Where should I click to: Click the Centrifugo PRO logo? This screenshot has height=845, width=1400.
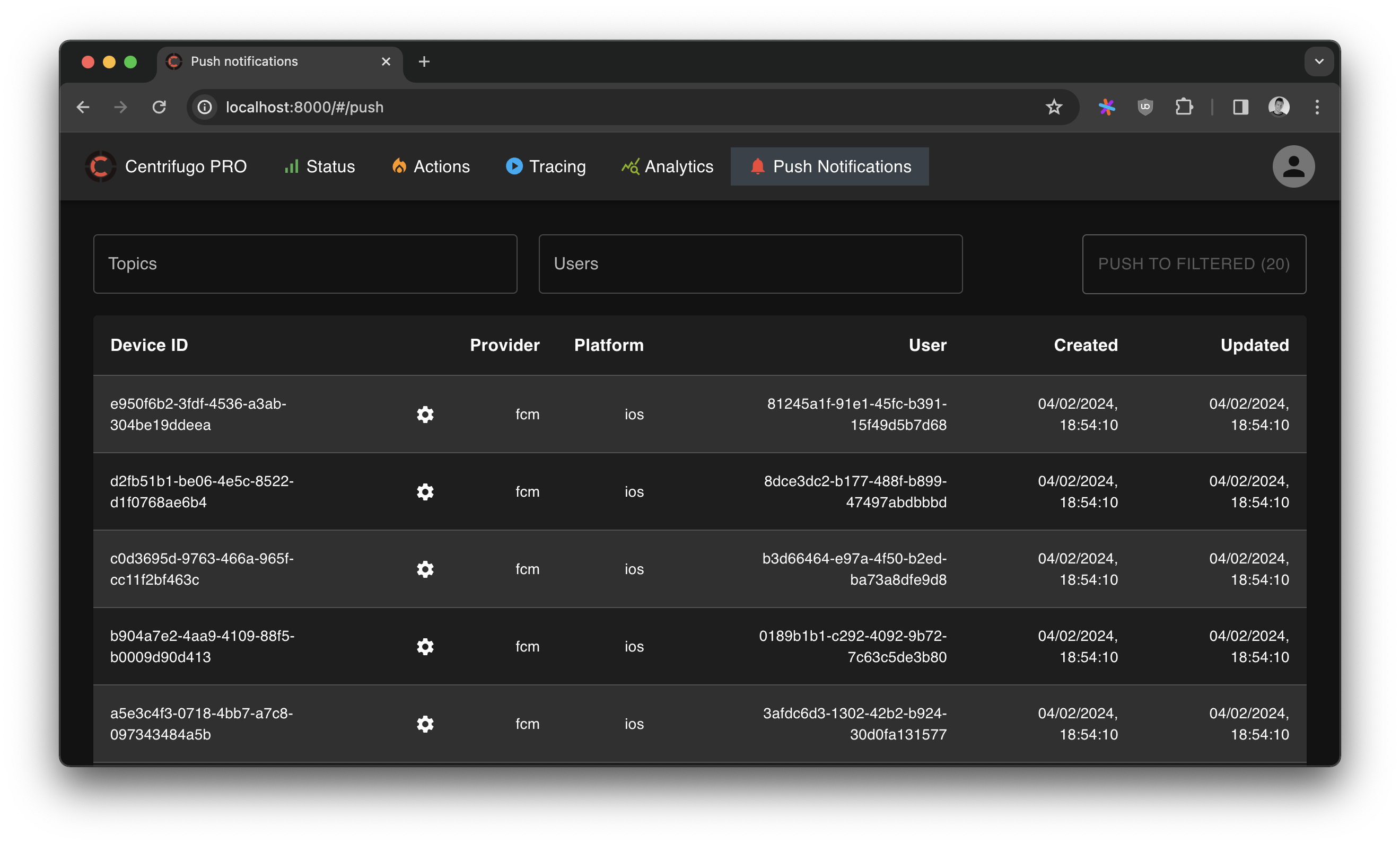101,166
